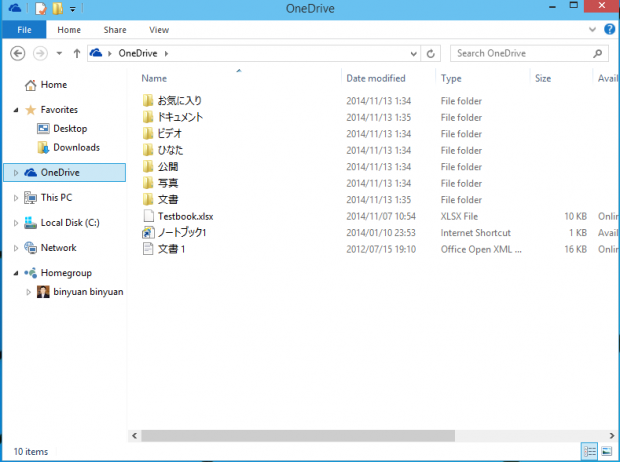Viewport: 620px width, 462px height.
Task: Click the 16 KB size cell
Action: (575, 249)
